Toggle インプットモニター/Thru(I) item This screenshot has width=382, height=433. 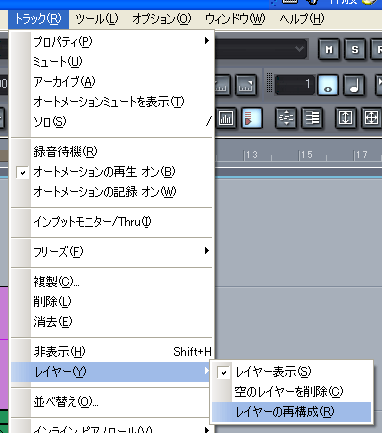pyautogui.click(x=112, y=222)
